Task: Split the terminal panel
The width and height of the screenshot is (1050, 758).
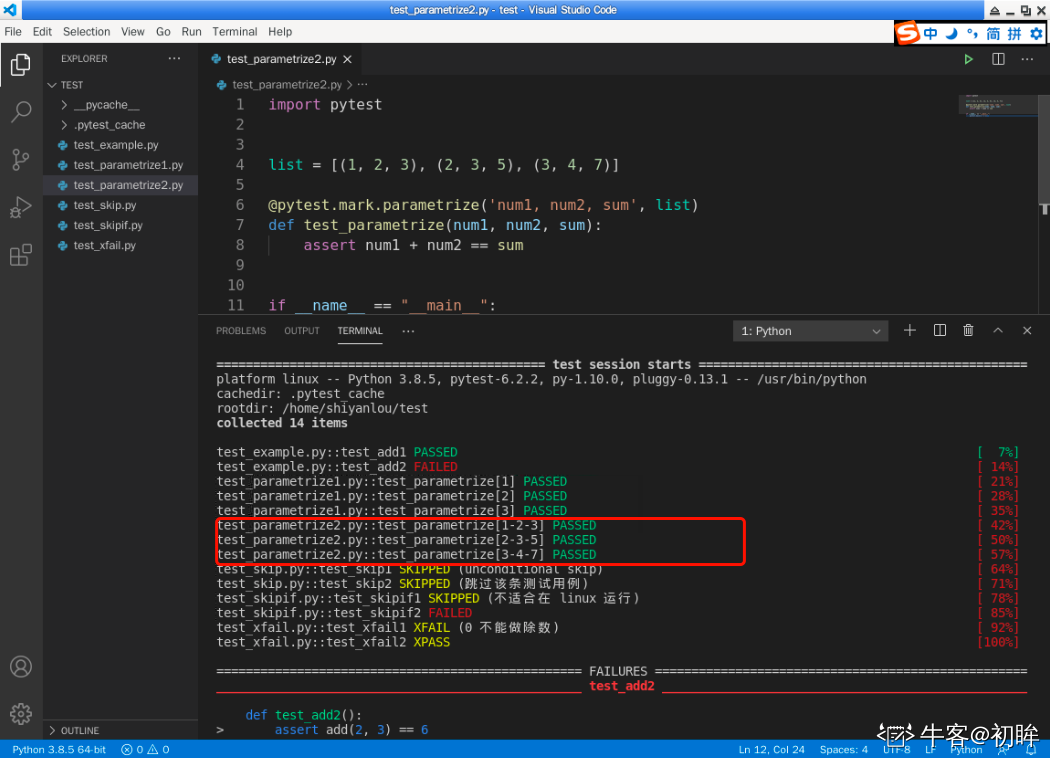Action: click(940, 330)
